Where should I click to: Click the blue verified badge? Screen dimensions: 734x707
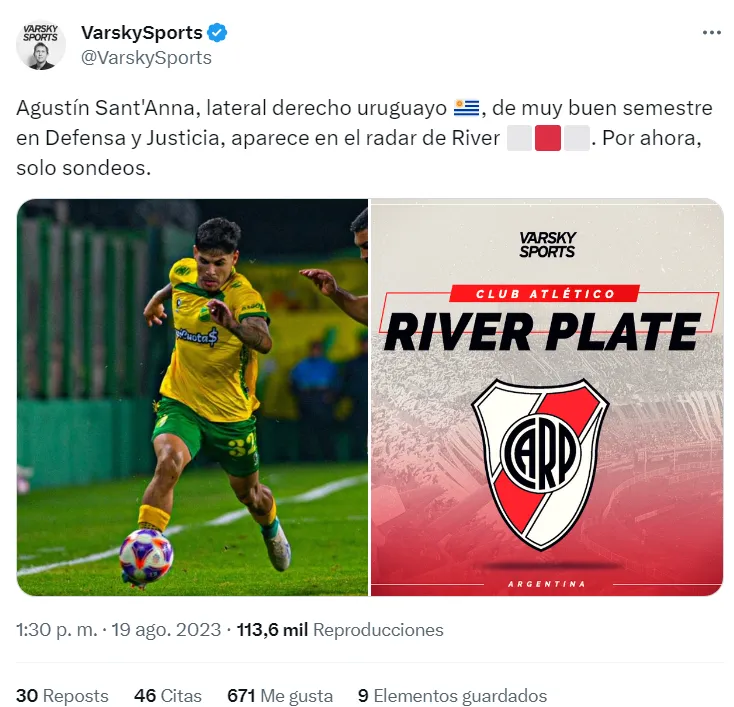click(217, 33)
